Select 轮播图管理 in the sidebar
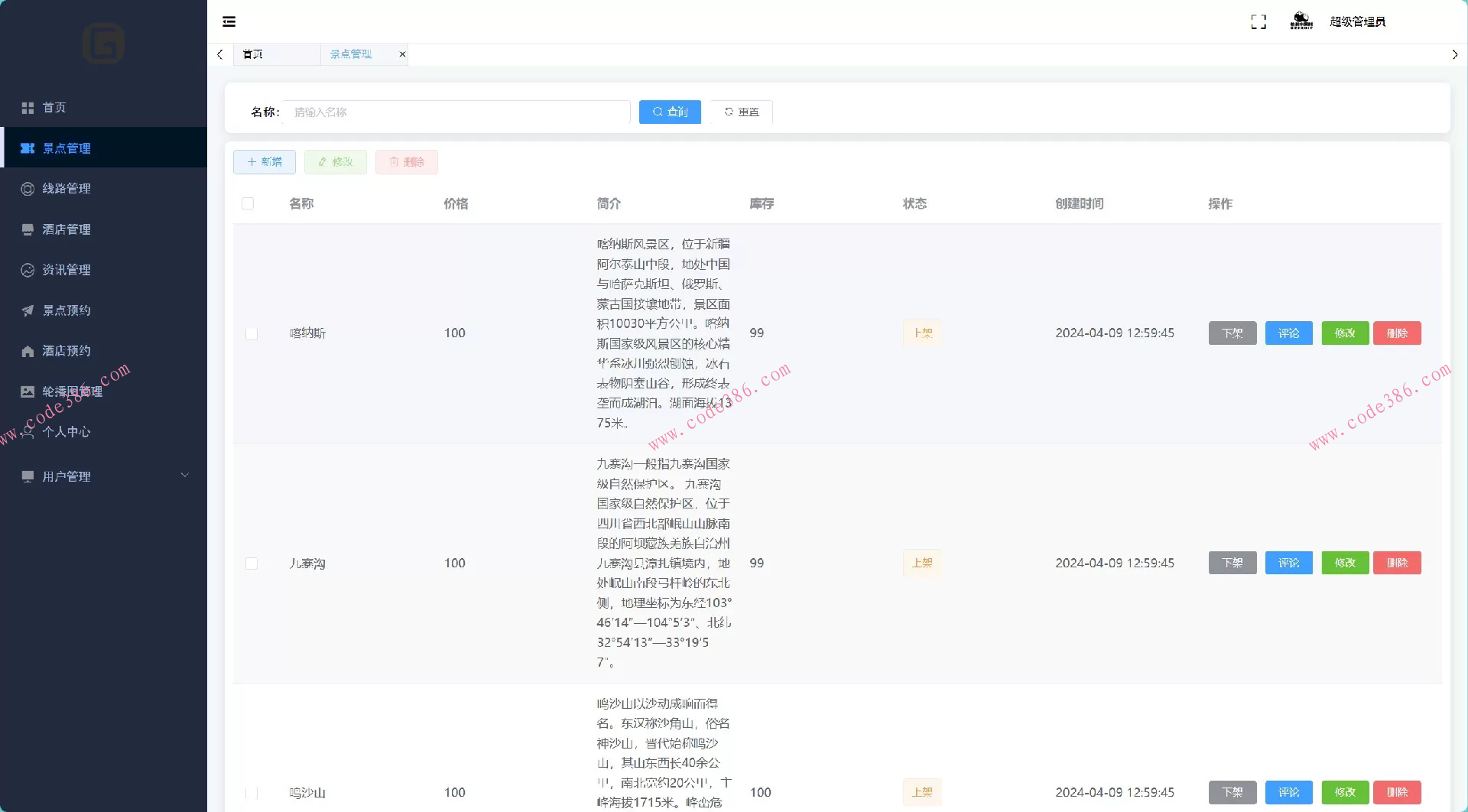Screen dimensions: 1468x812 (73, 391)
